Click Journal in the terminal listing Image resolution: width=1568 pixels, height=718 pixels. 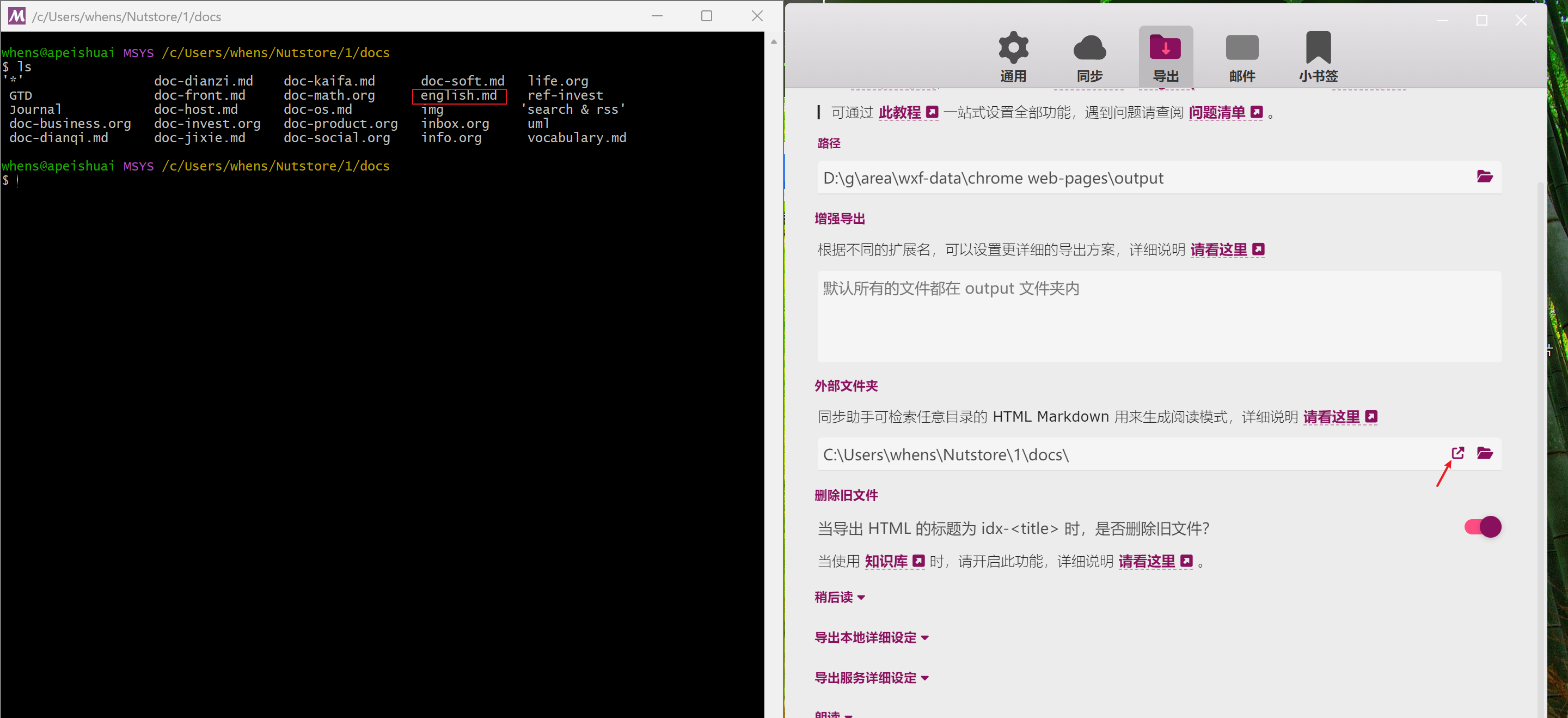point(35,109)
